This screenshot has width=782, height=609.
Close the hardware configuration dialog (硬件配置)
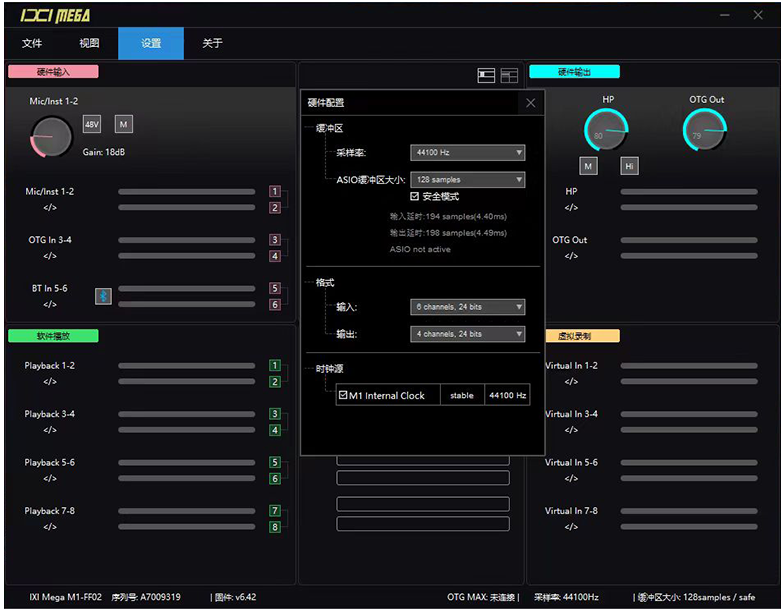pyautogui.click(x=531, y=103)
